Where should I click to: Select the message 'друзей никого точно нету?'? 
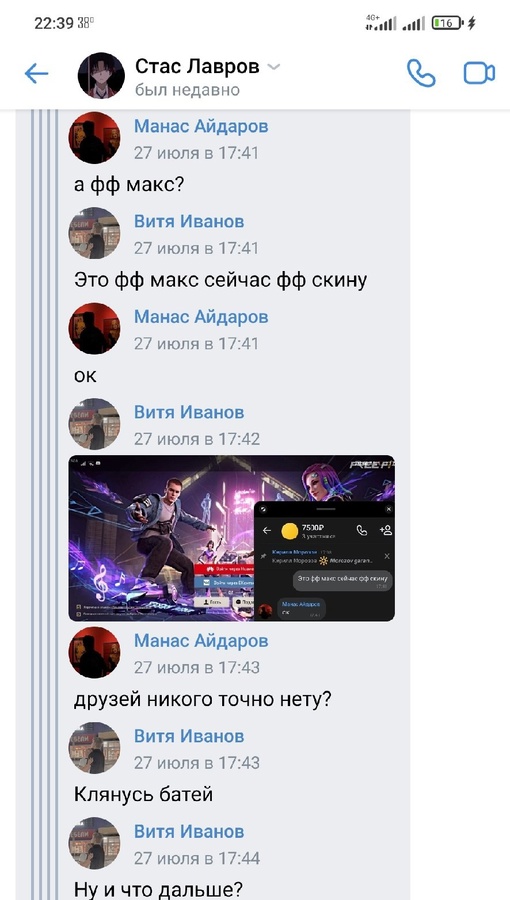click(203, 700)
